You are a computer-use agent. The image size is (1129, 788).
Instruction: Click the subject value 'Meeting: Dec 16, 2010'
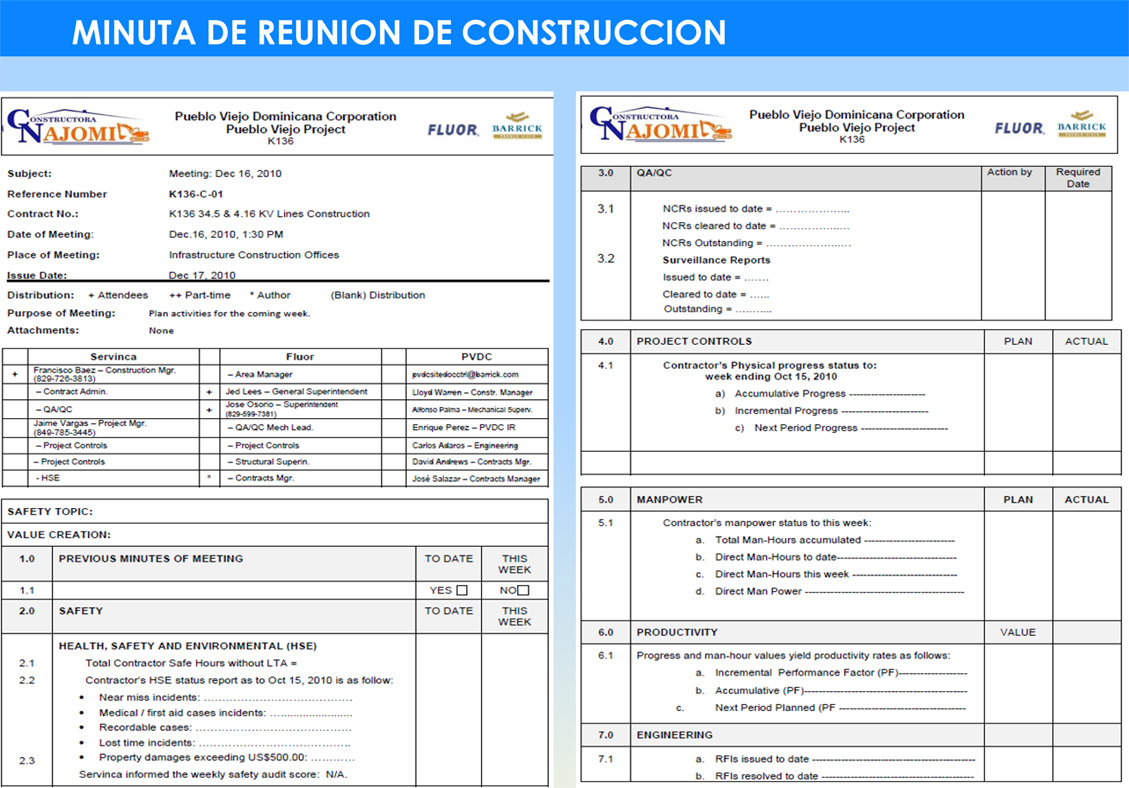click(225, 174)
